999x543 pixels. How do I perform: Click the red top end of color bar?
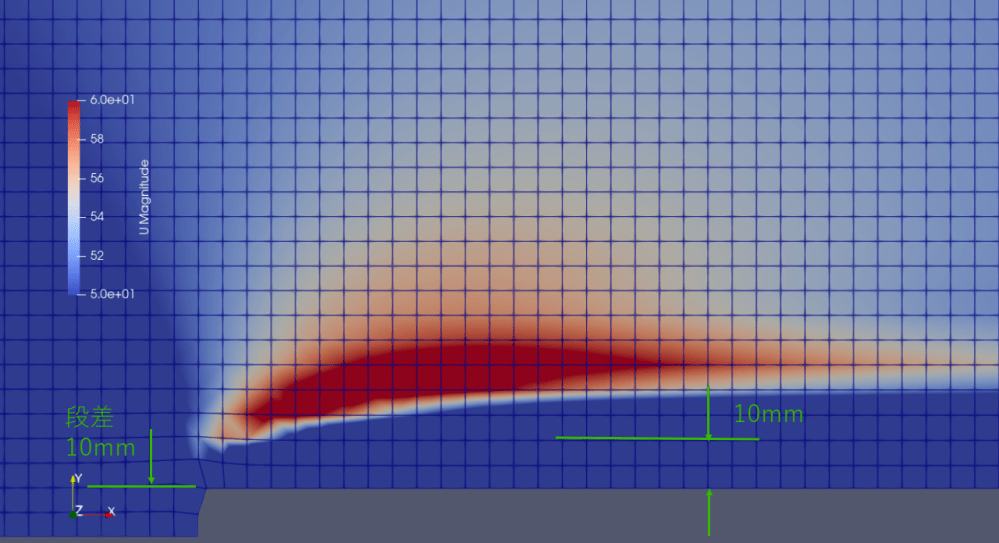click(73, 106)
